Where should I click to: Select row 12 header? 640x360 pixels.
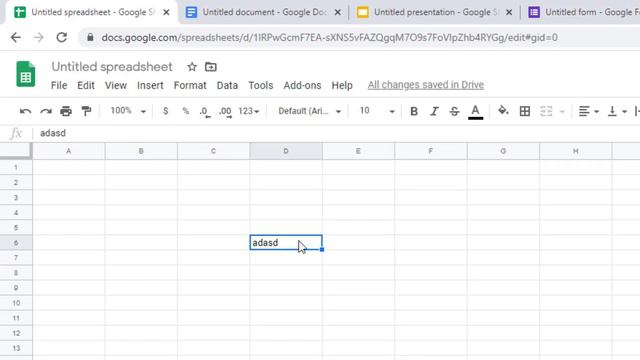[16, 333]
